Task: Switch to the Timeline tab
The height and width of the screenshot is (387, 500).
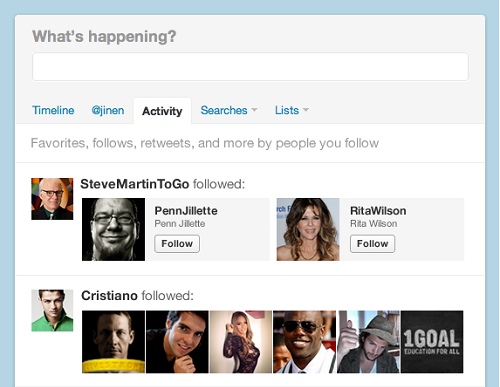Action: tap(53, 110)
